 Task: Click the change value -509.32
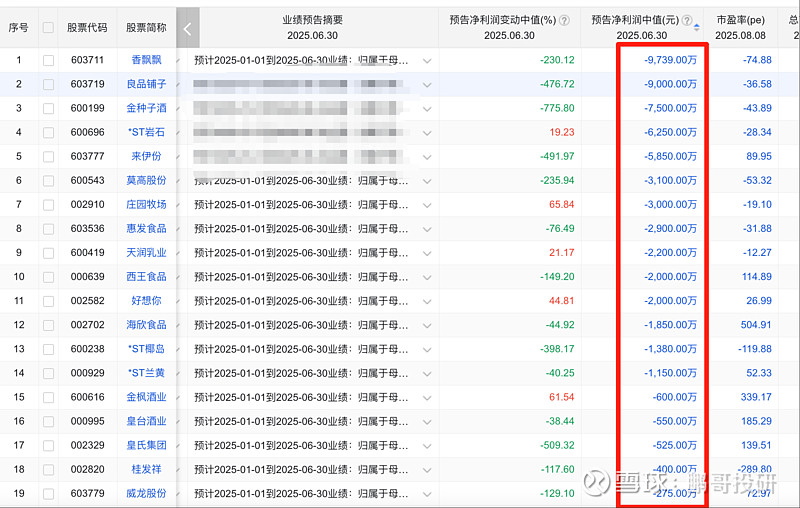(557, 445)
